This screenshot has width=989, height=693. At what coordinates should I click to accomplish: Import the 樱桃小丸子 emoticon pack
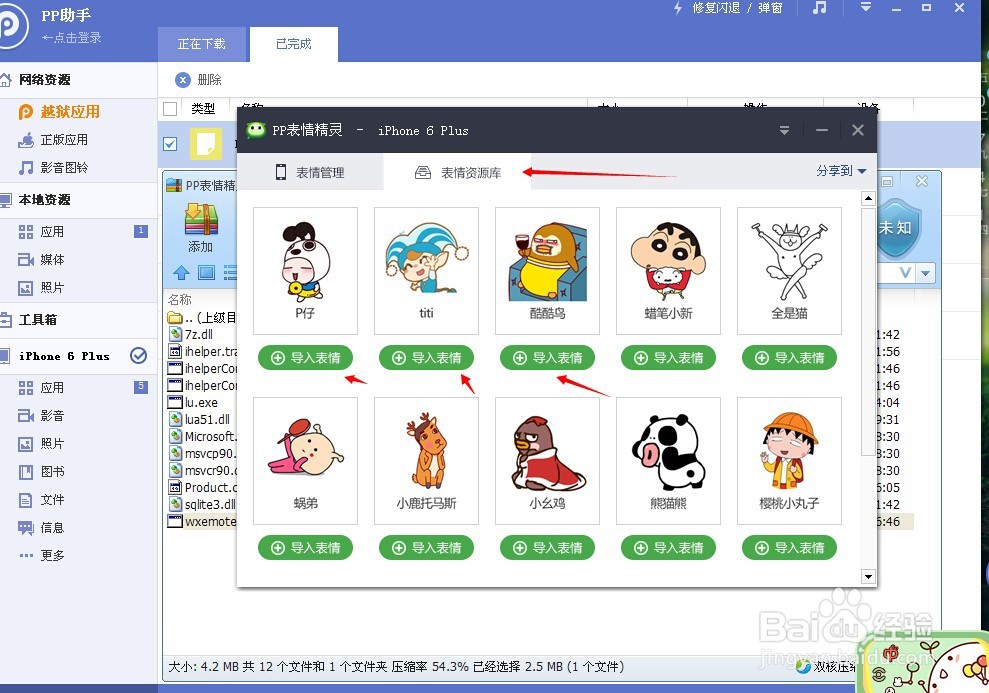[790, 548]
